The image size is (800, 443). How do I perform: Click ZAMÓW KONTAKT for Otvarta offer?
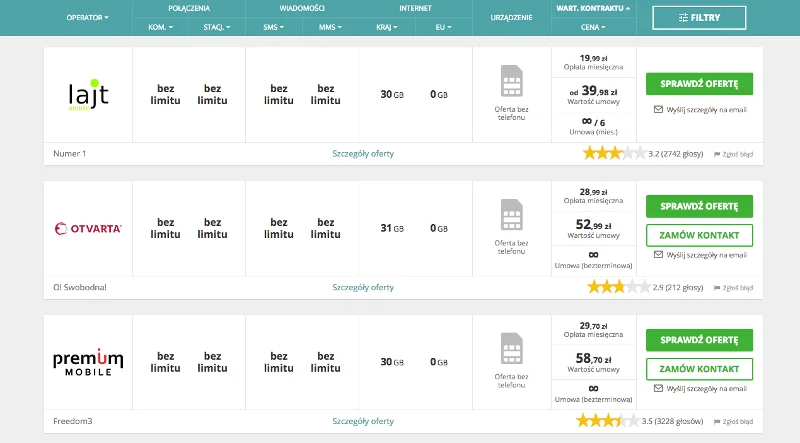tap(699, 235)
